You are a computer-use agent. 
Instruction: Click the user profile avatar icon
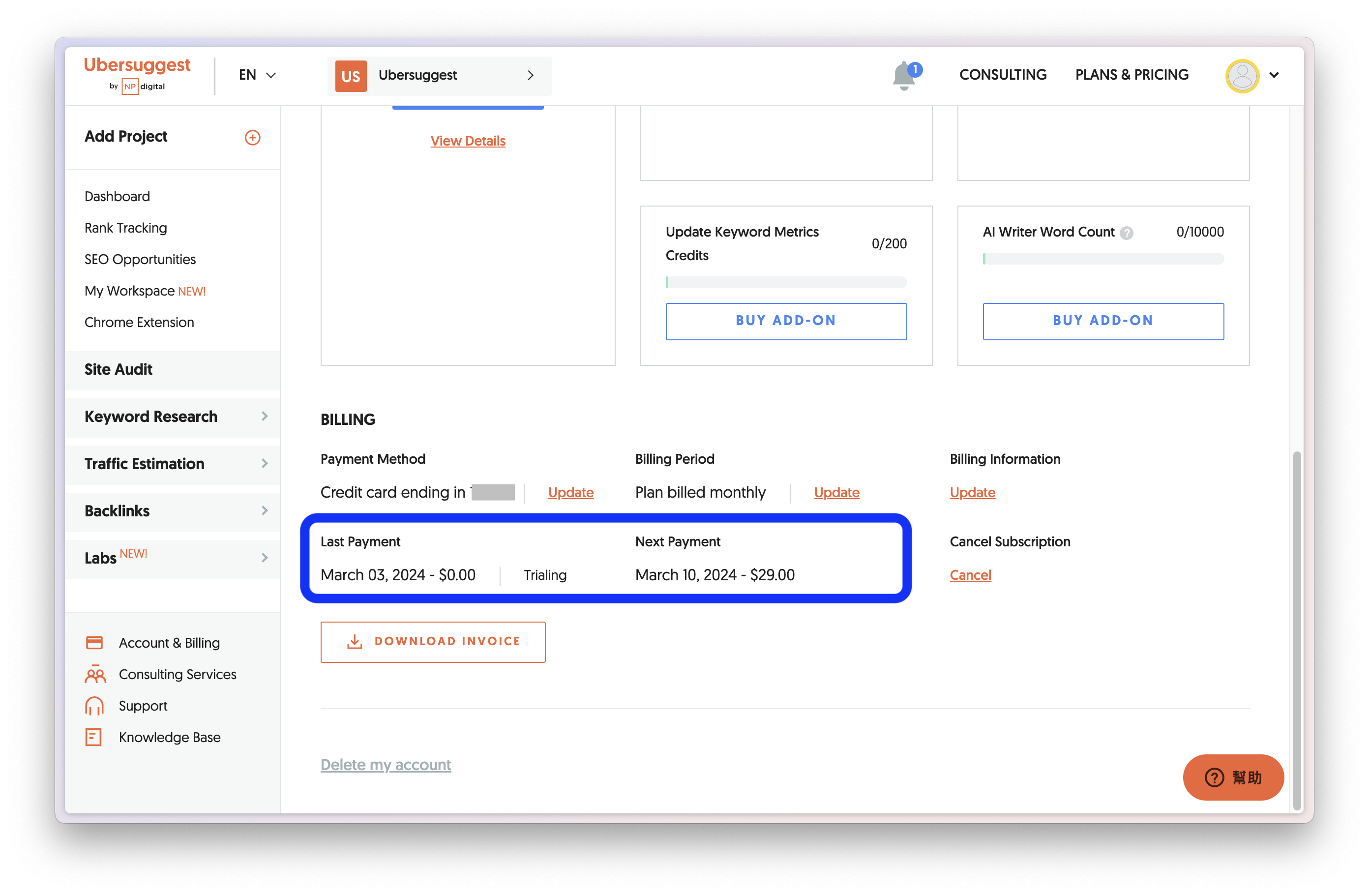(1242, 75)
